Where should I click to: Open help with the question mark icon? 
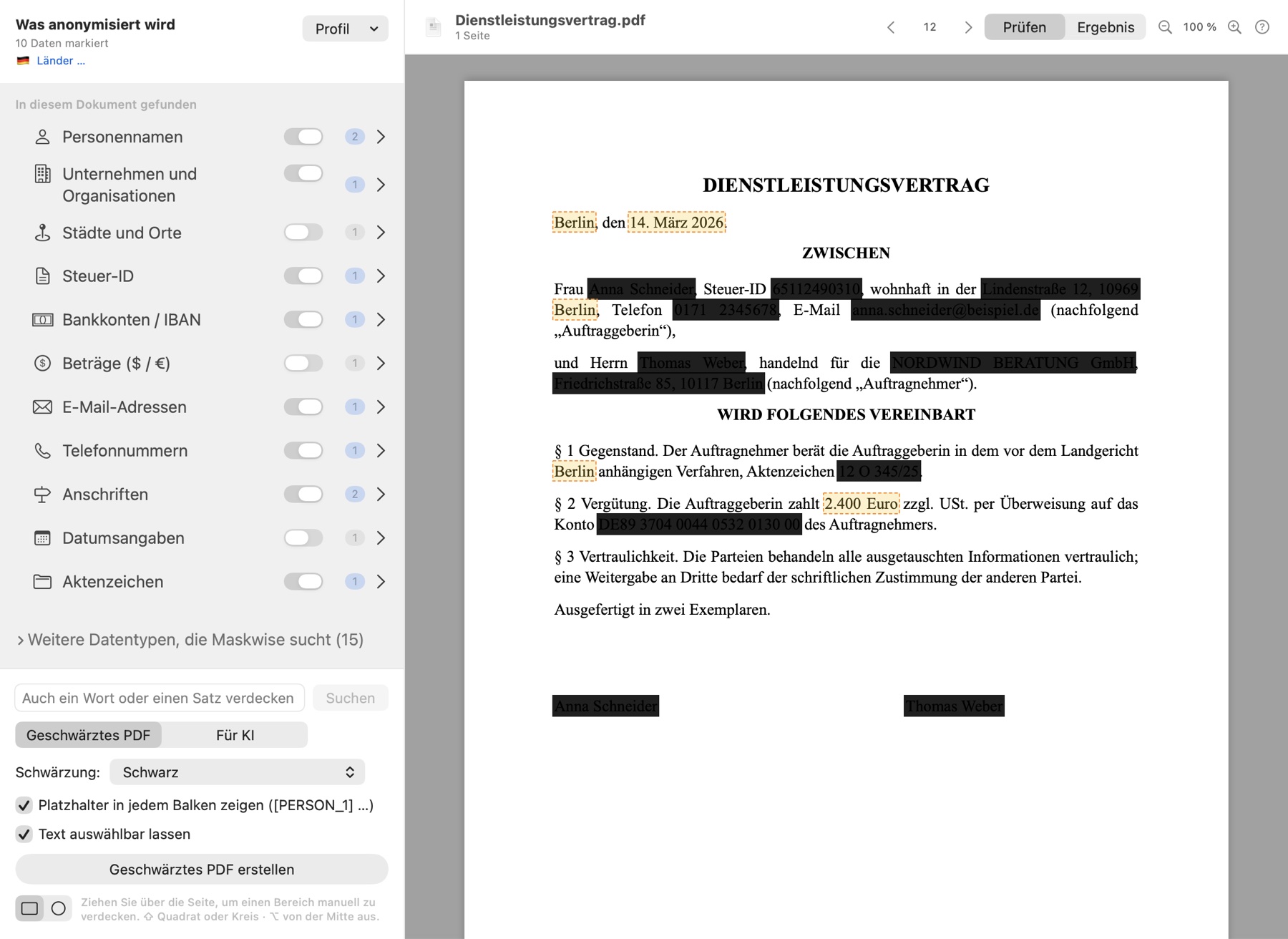click(1262, 27)
